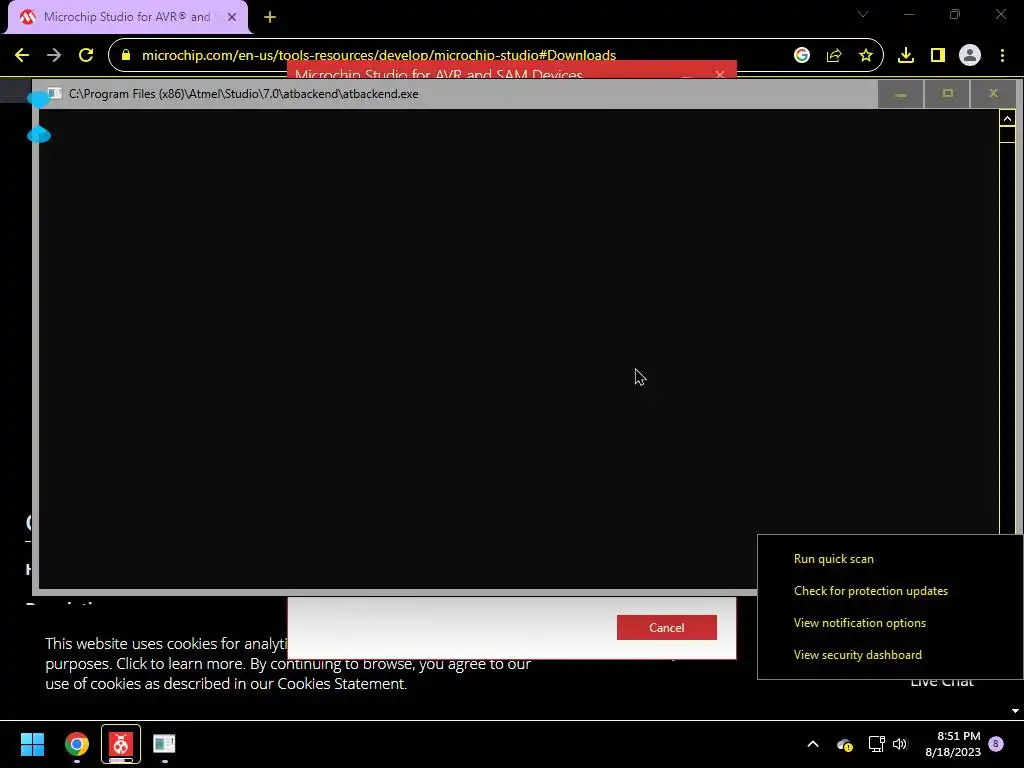Open OneDrive warning tray icon
This screenshot has width=1024, height=768.
[845, 744]
